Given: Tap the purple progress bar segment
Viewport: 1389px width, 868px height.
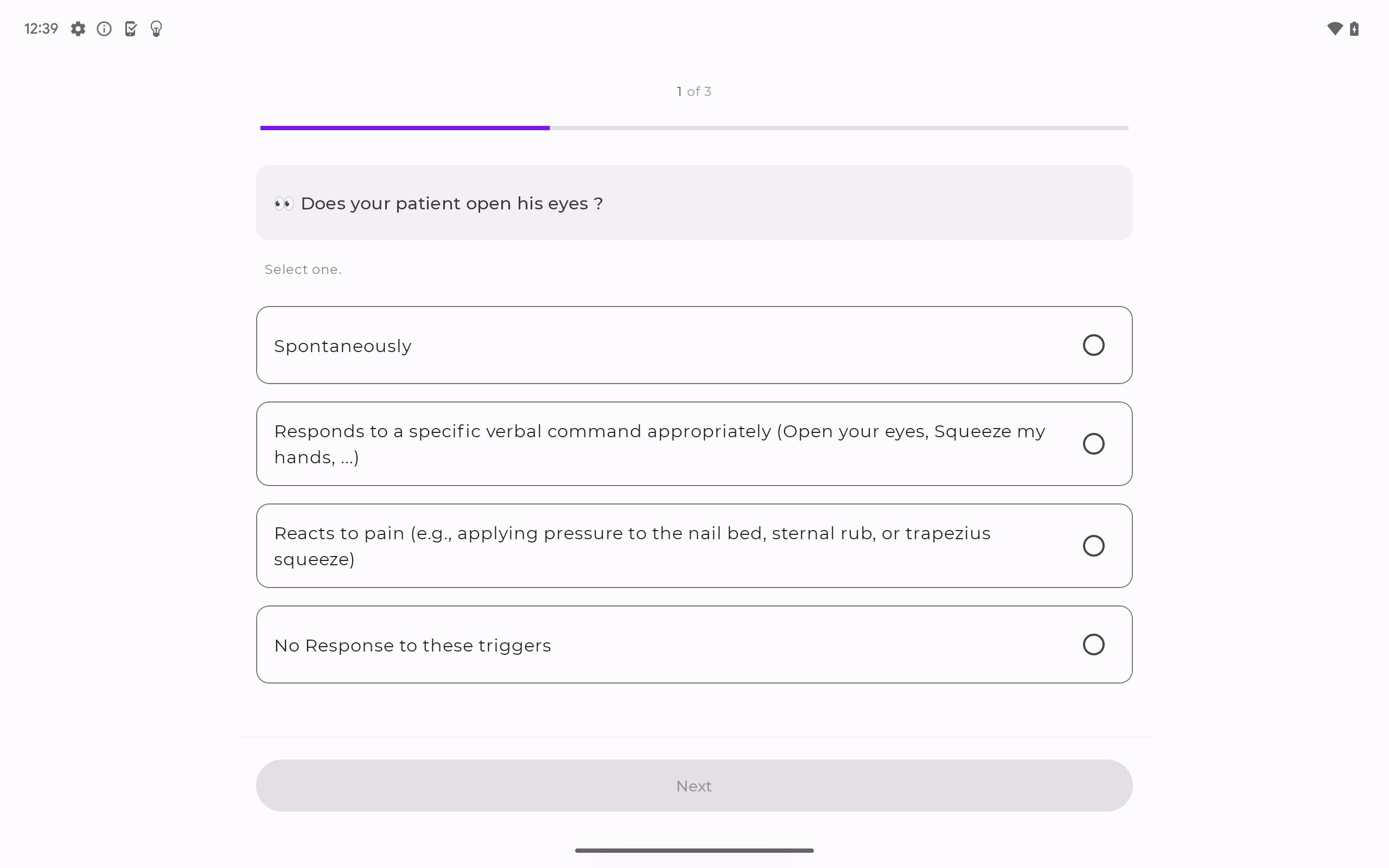Looking at the screenshot, I should (405, 128).
